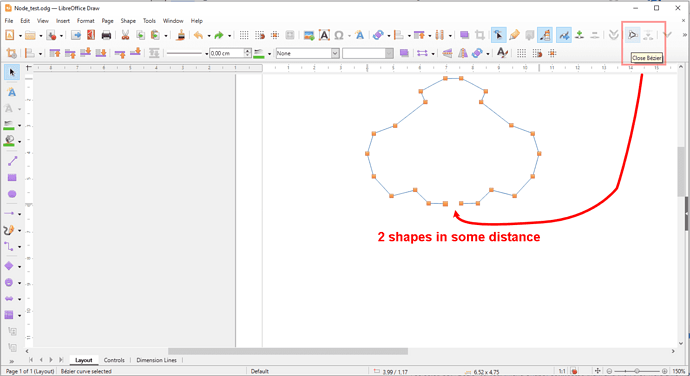Click the Insert Points green plus icon
Screen dimensions: 690x376
(580, 35)
